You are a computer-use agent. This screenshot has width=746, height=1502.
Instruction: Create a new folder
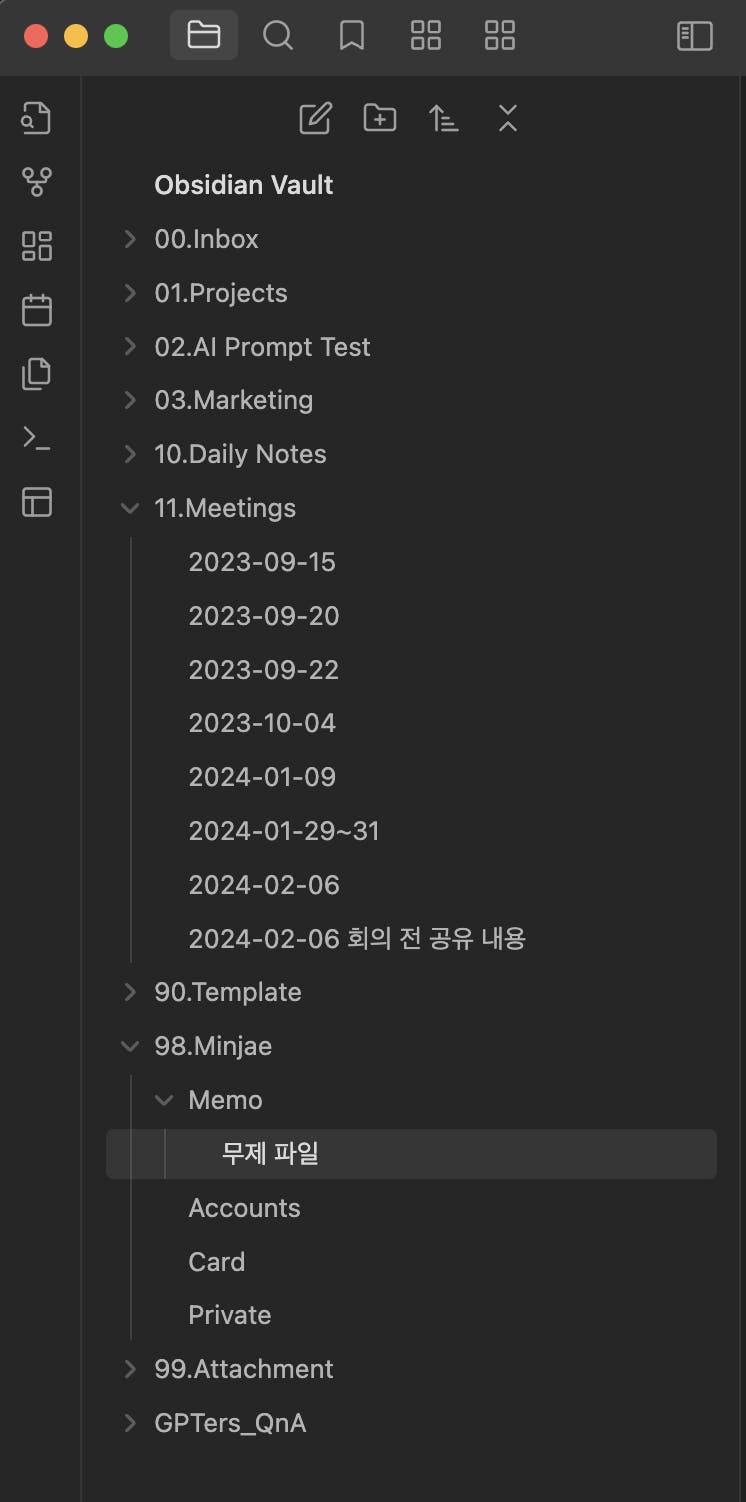coord(379,119)
